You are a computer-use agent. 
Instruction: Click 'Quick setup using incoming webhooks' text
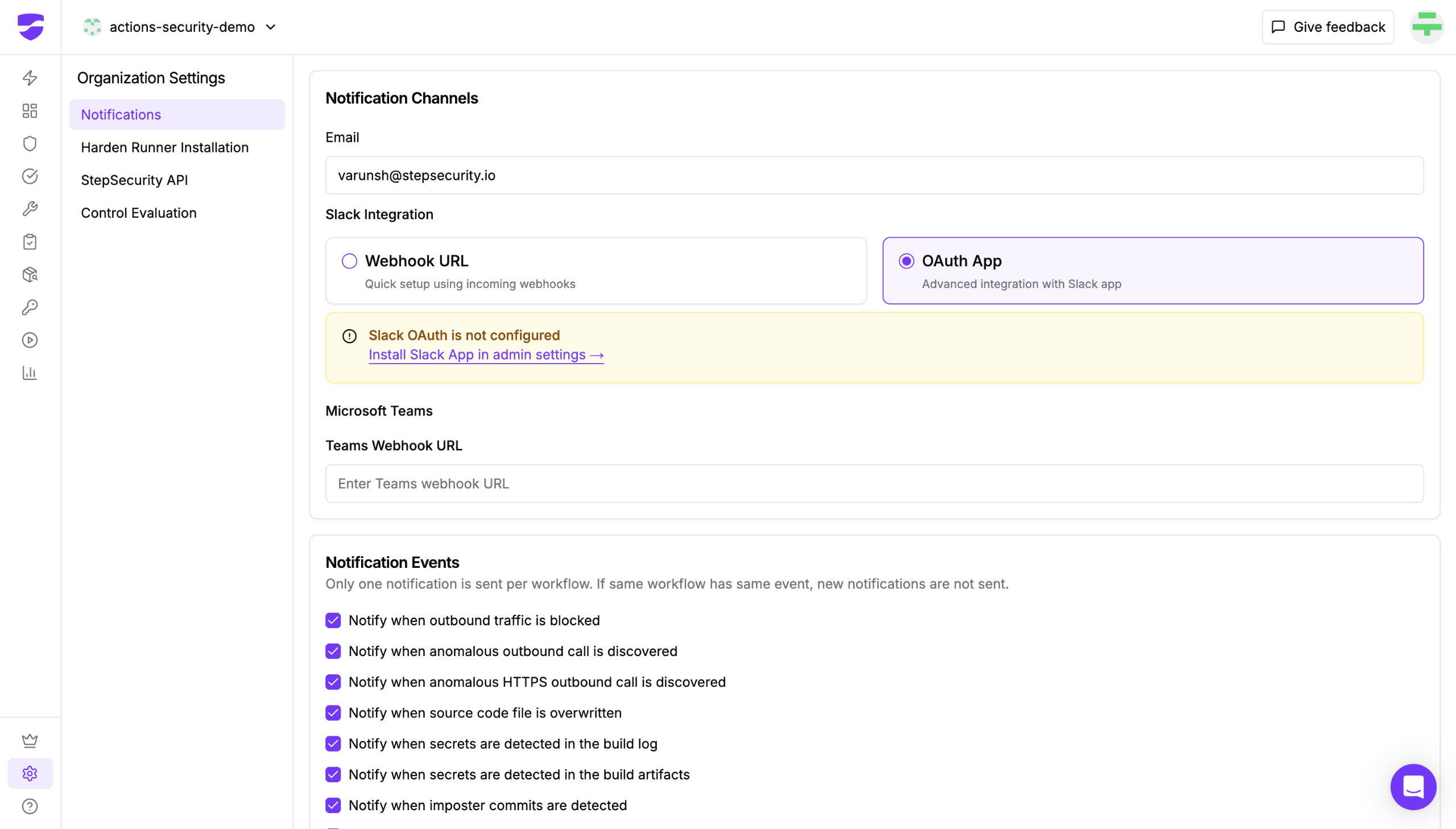(x=470, y=284)
